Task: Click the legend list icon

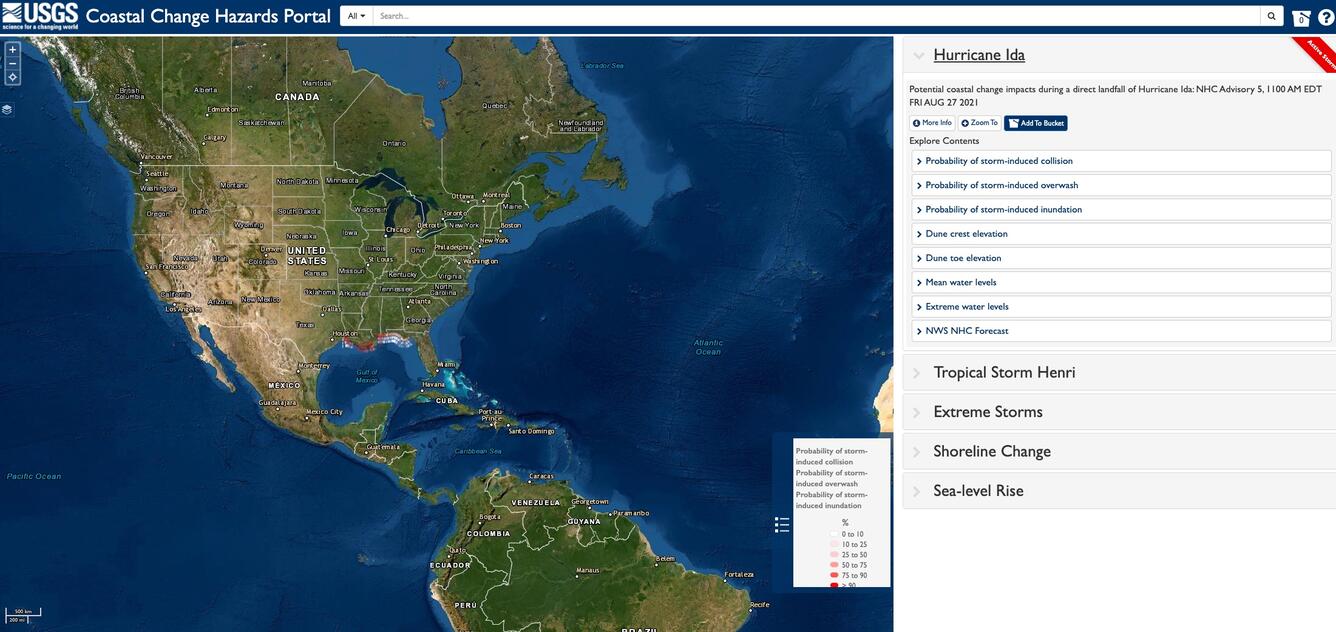Action: [x=777, y=521]
